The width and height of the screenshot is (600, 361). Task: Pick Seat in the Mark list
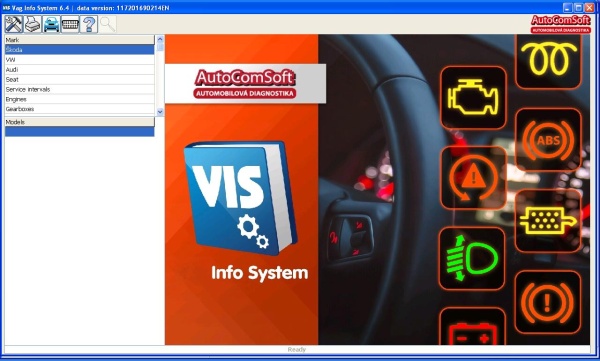79,79
